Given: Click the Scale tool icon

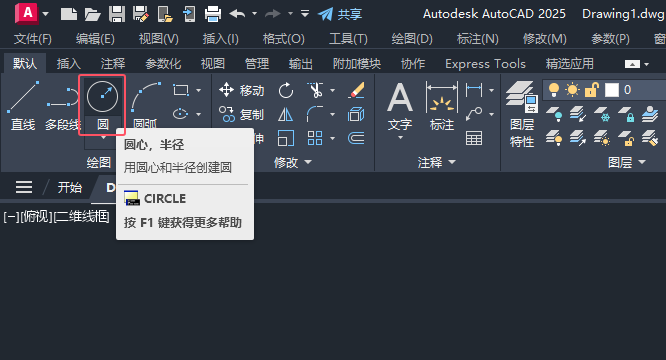Looking at the screenshot, I should pos(285,138).
